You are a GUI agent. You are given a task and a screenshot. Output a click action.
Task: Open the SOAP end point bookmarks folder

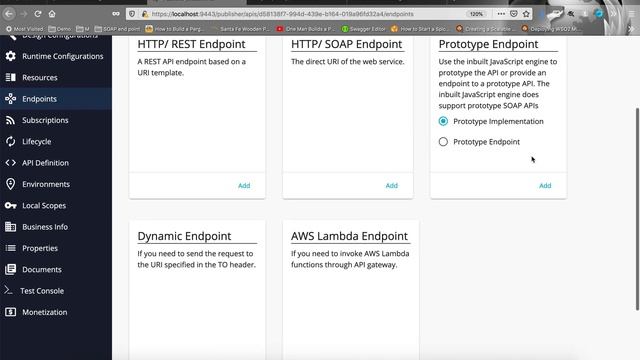(118, 29)
